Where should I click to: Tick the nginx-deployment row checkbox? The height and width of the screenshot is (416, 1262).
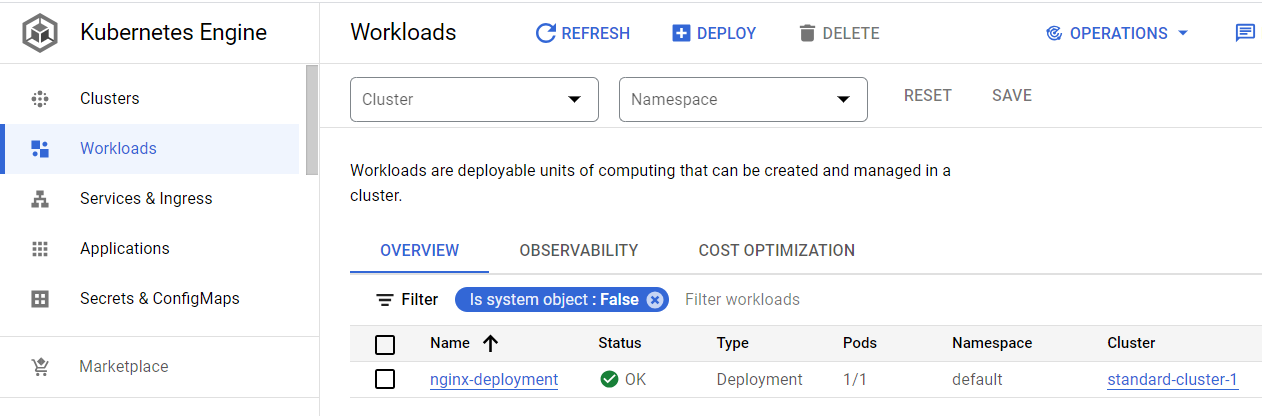[385, 379]
